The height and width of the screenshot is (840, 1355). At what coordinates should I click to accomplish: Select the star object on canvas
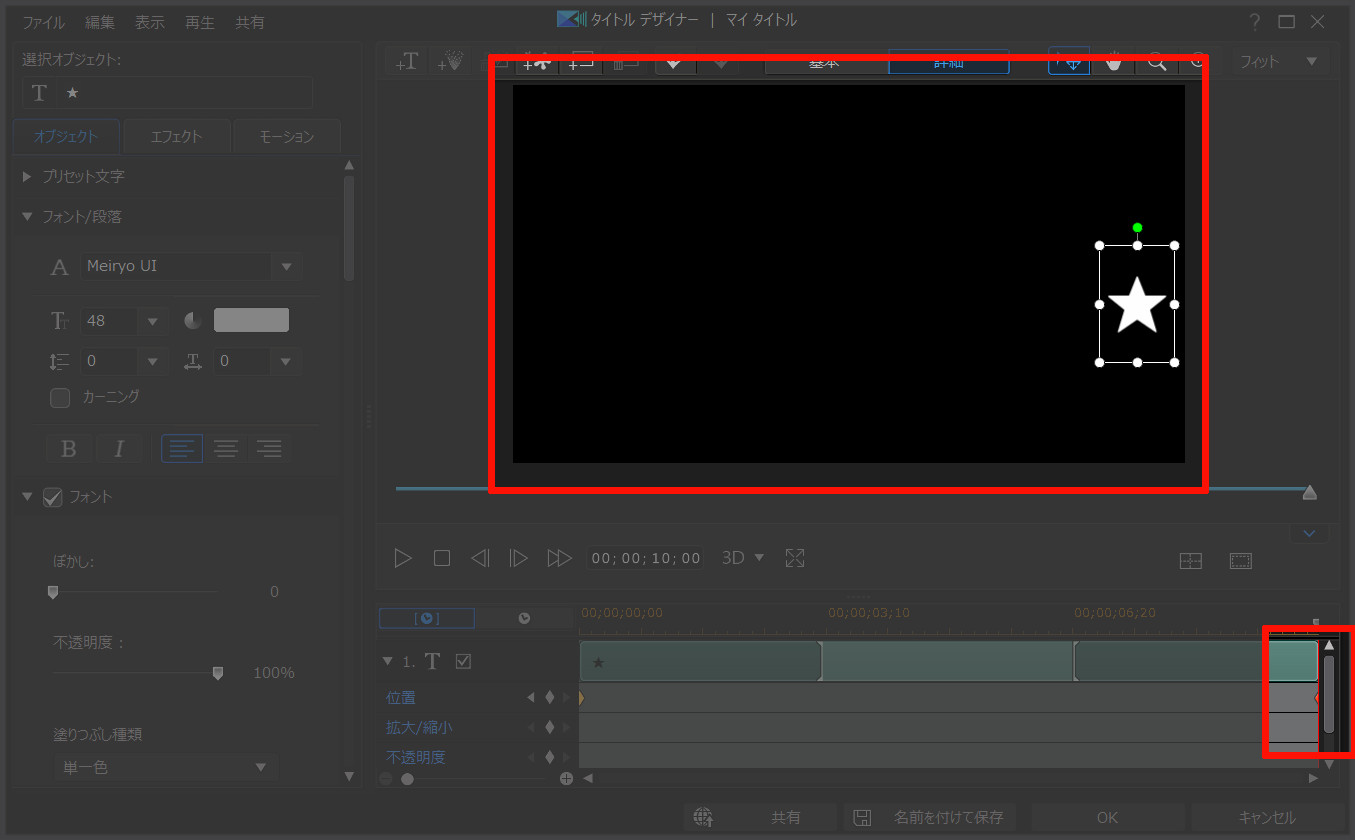pos(1137,305)
